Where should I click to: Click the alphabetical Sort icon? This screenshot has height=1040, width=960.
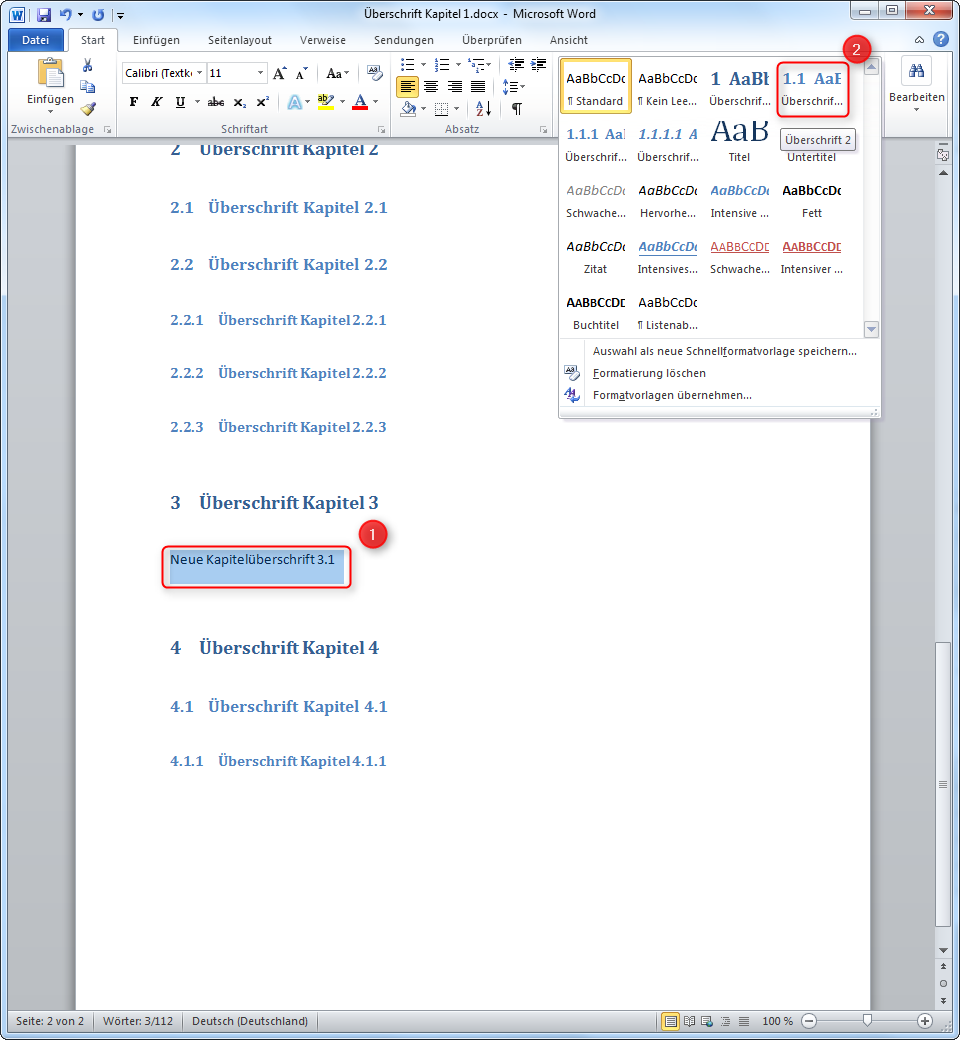(x=483, y=108)
